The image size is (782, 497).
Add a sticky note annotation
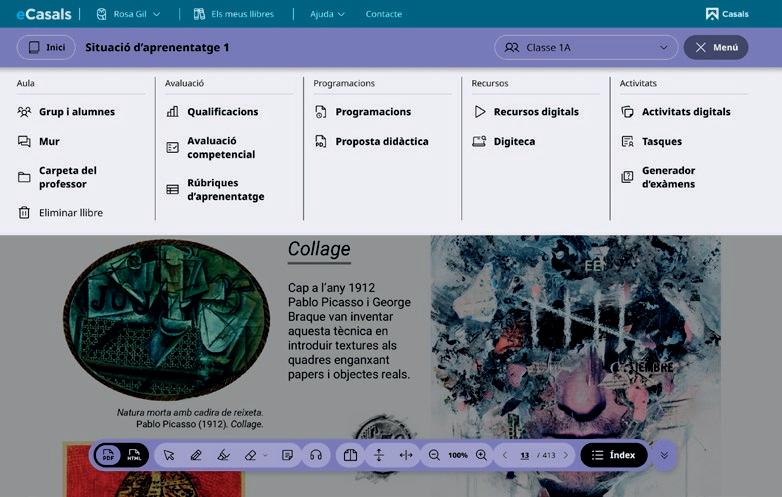tap(287, 455)
